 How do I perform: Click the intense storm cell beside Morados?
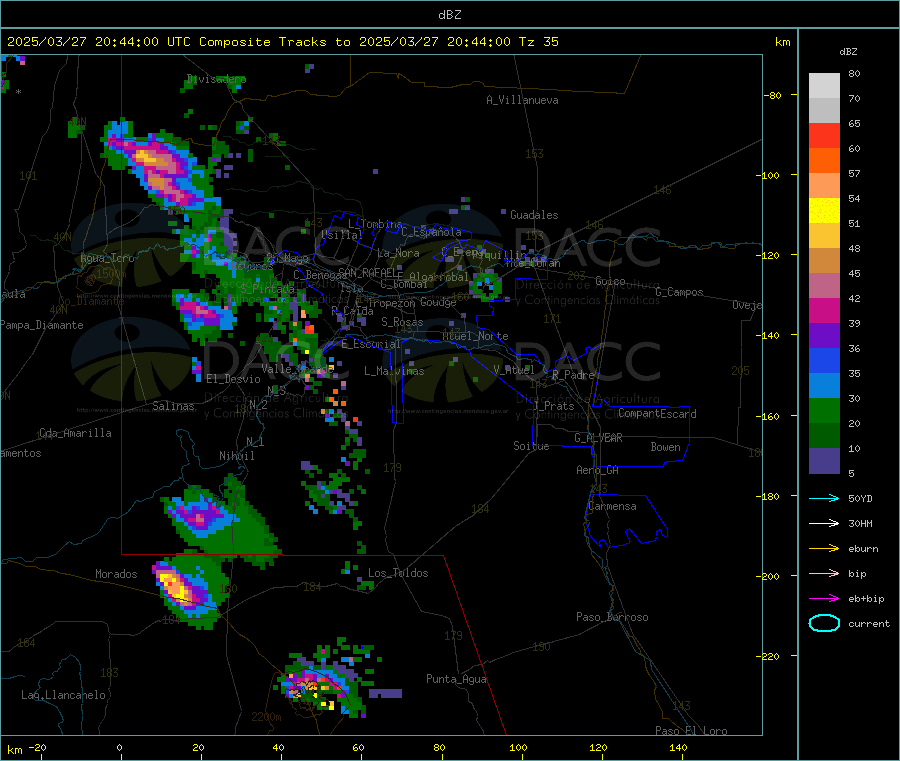pyautogui.click(x=188, y=590)
